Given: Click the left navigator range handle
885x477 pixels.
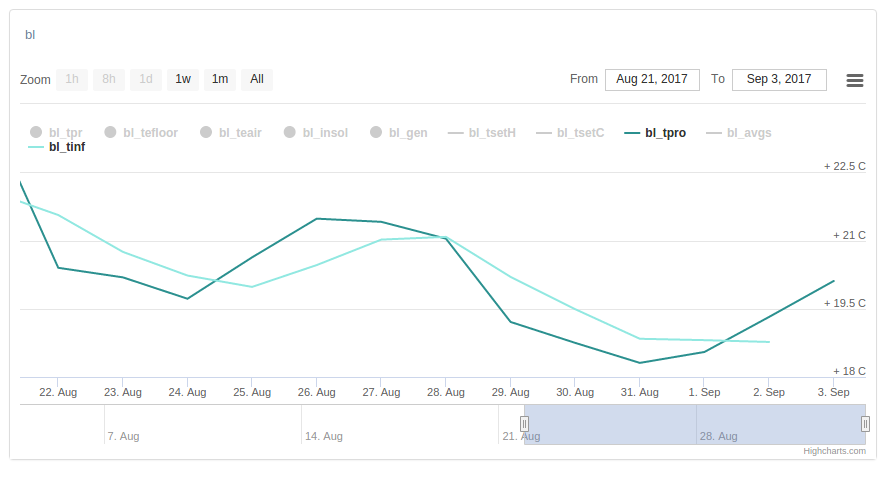Looking at the screenshot, I should pyautogui.click(x=524, y=424).
